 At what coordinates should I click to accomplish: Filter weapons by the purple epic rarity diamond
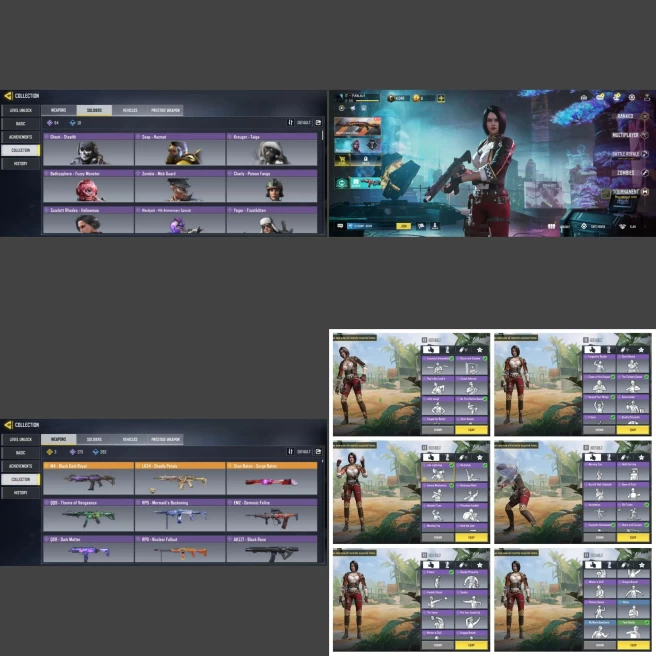click(x=73, y=452)
